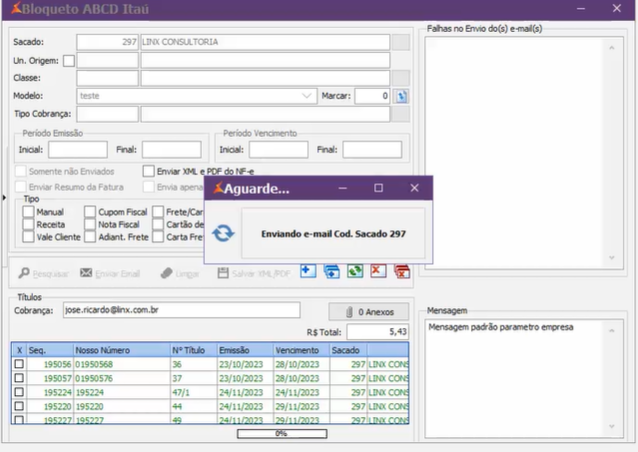The width and height of the screenshot is (638, 452).
Task: Click Período Vencimento Final date field
Action: click(x=372, y=150)
